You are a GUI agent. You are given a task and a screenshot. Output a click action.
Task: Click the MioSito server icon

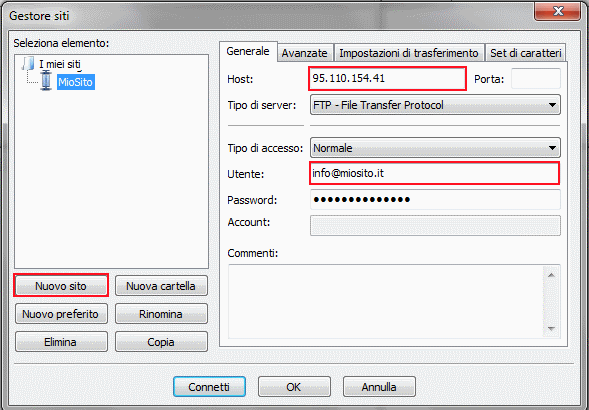point(46,80)
